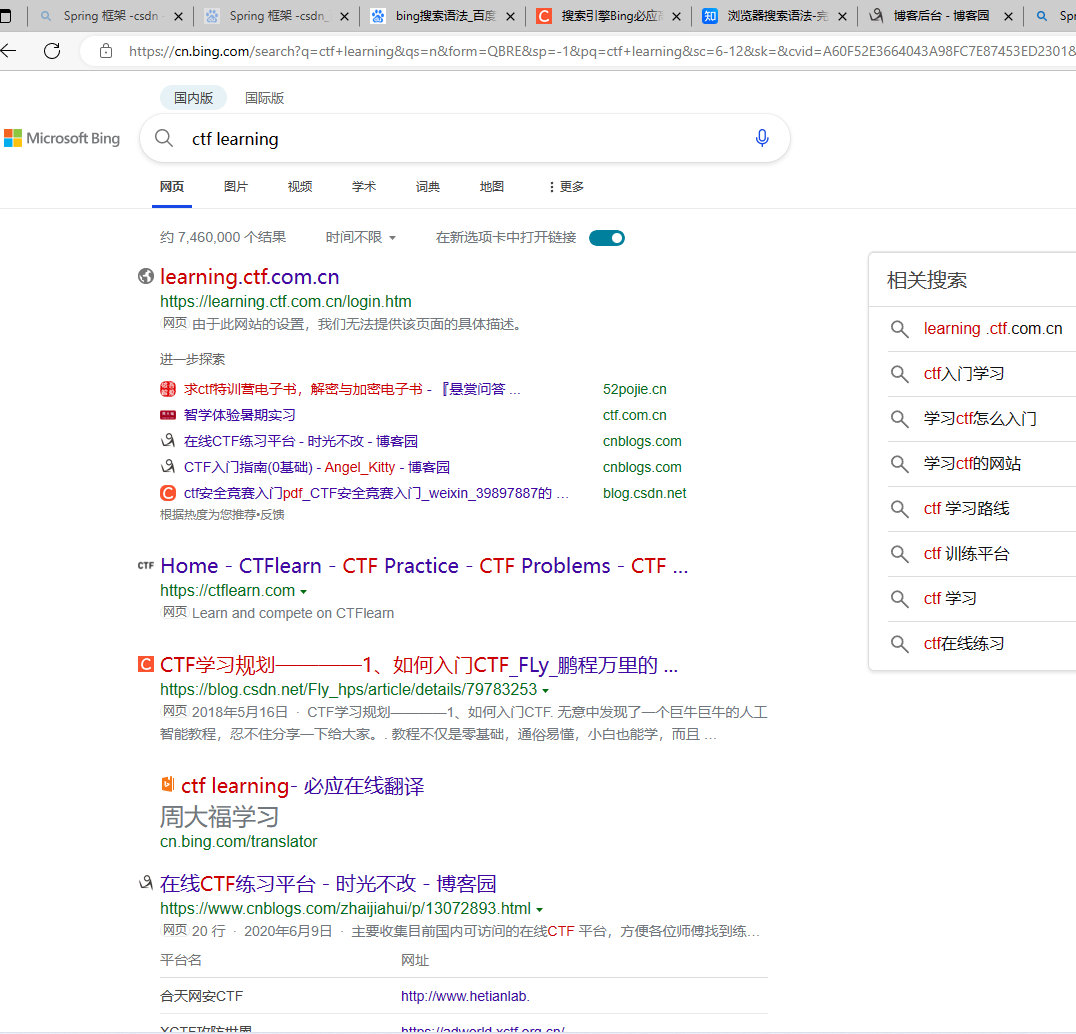This screenshot has height=1034, width=1076.
Task: Open the cn.bing.com/translator link
Action: [x=239, y=842]
